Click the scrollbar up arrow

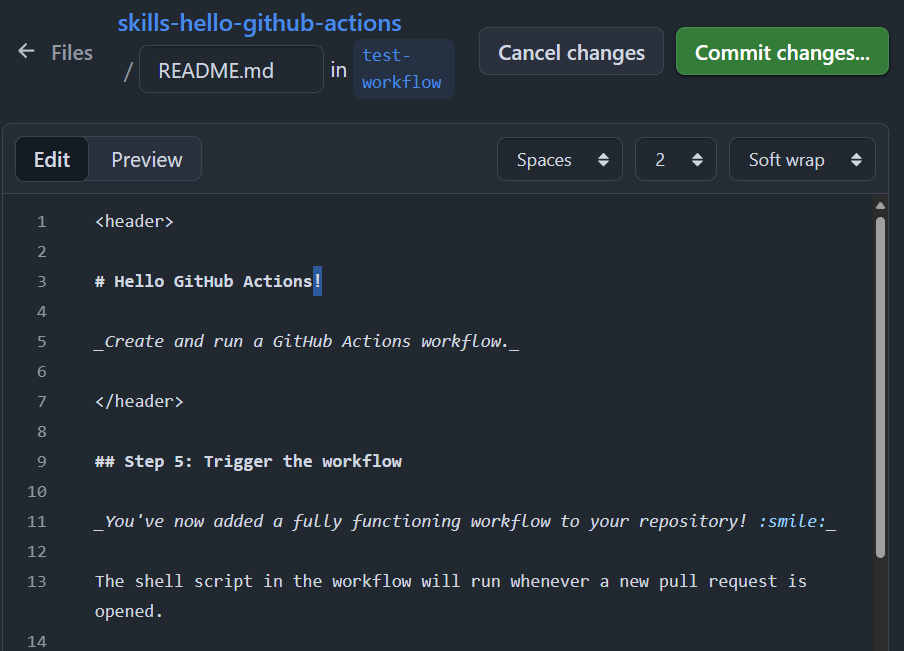tap(880, 207)
